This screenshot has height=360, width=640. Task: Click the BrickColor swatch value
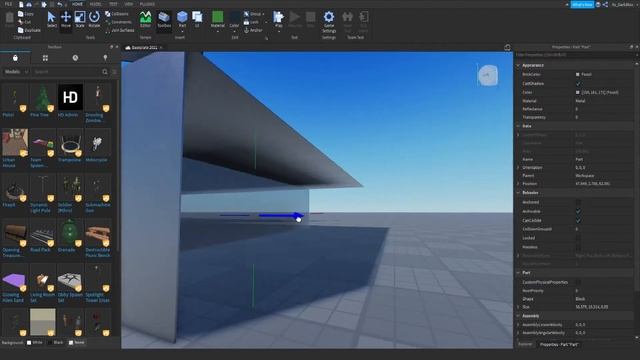click(x=578, y=75)
